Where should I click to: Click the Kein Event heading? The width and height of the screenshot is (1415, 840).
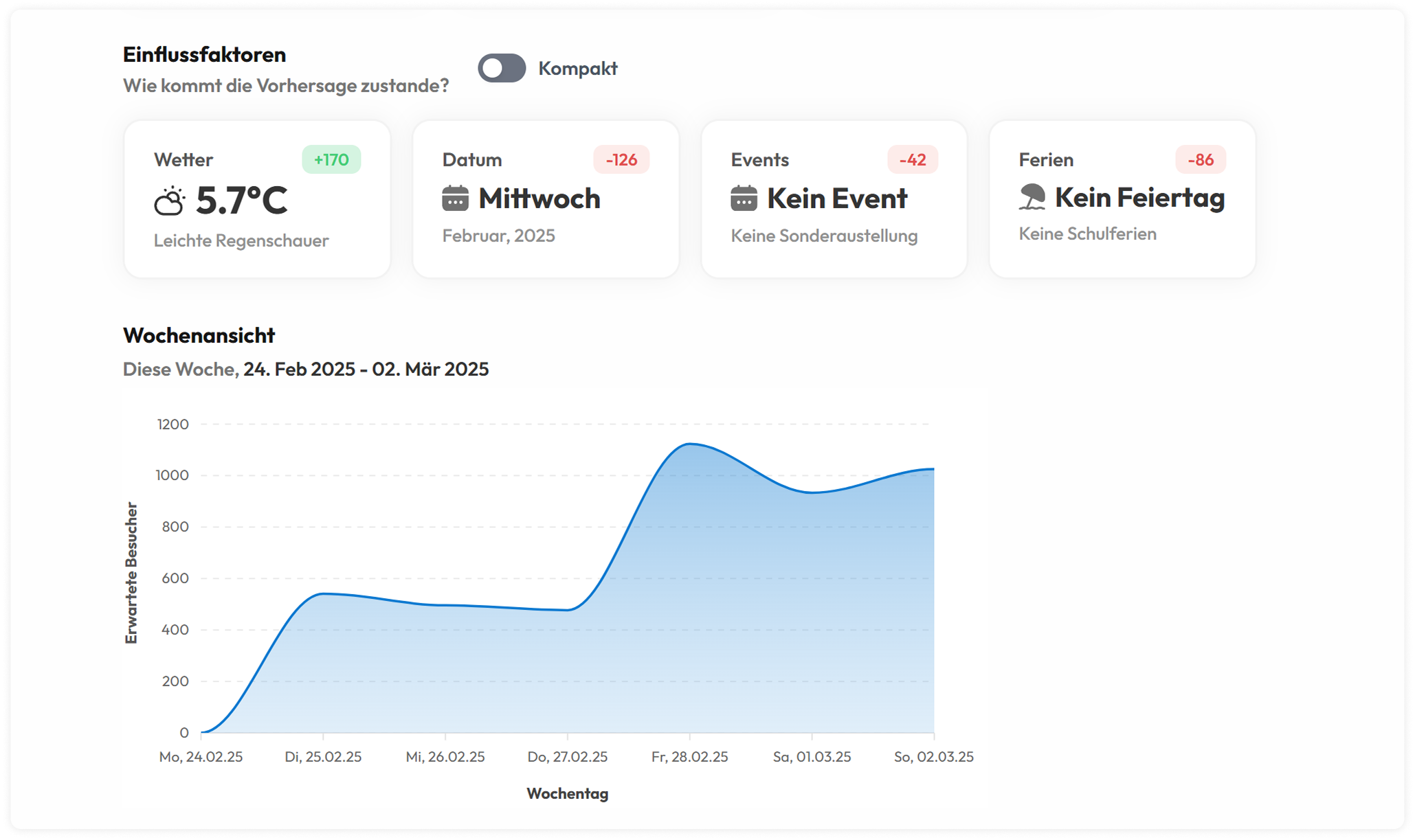tap(837, 198)
